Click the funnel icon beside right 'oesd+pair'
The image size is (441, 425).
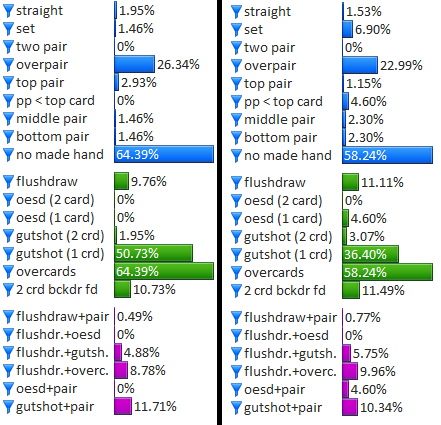click(x=236, y=390)
